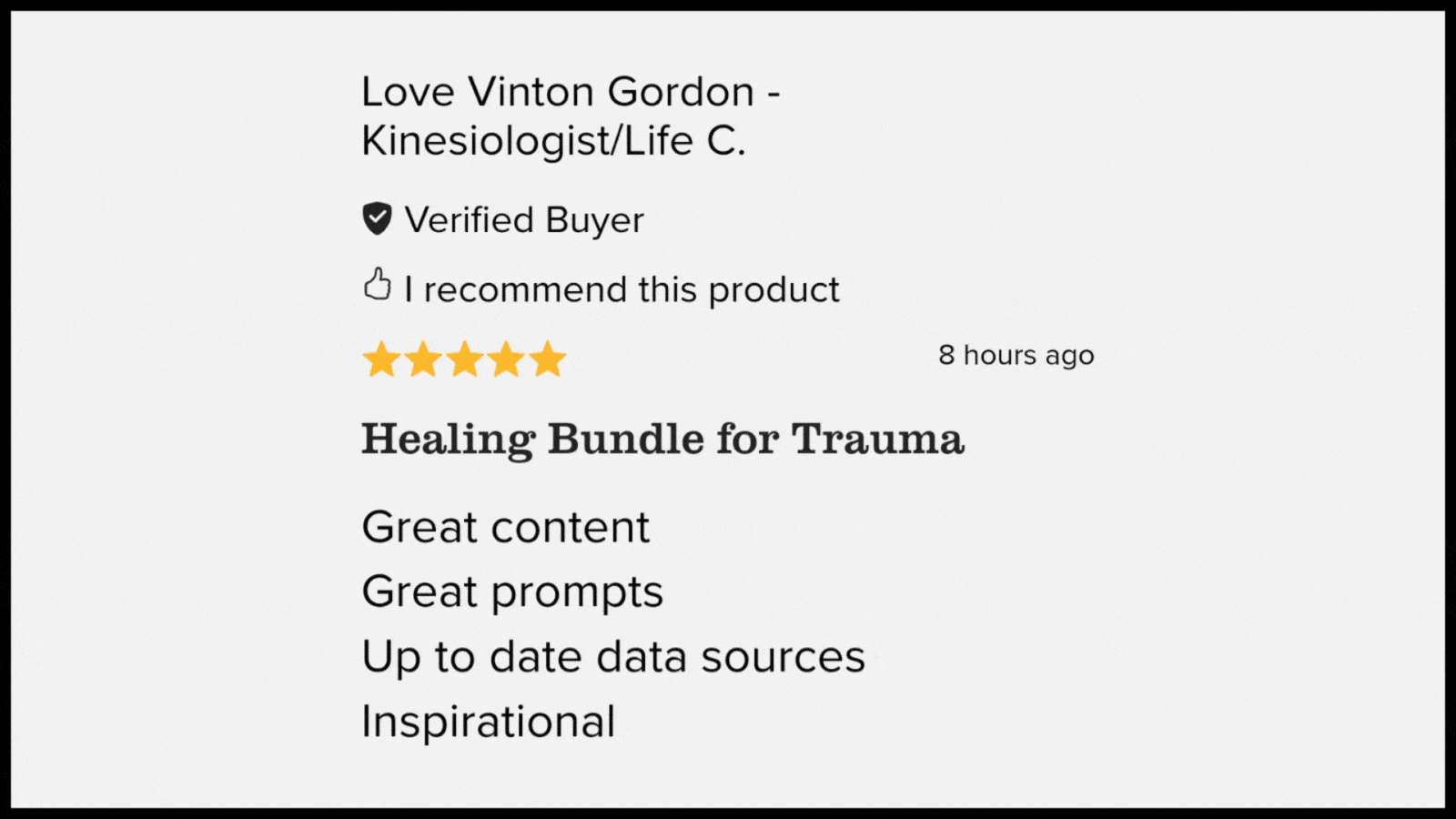
Task: Click the fifth gold star
Action: click(548, 359)
